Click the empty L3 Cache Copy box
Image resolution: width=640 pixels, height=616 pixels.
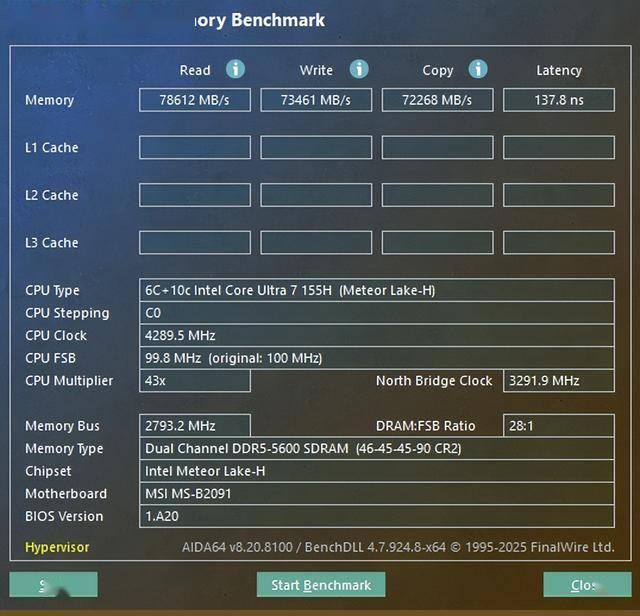click(x=437, y=242)
